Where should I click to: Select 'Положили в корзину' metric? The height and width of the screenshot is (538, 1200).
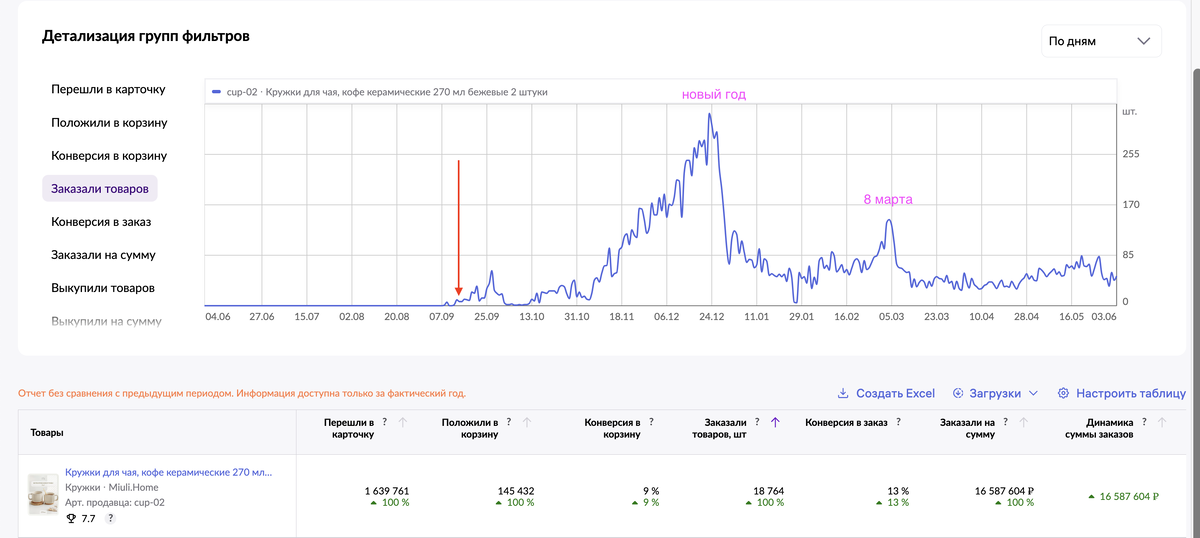(x=109, y=123)
